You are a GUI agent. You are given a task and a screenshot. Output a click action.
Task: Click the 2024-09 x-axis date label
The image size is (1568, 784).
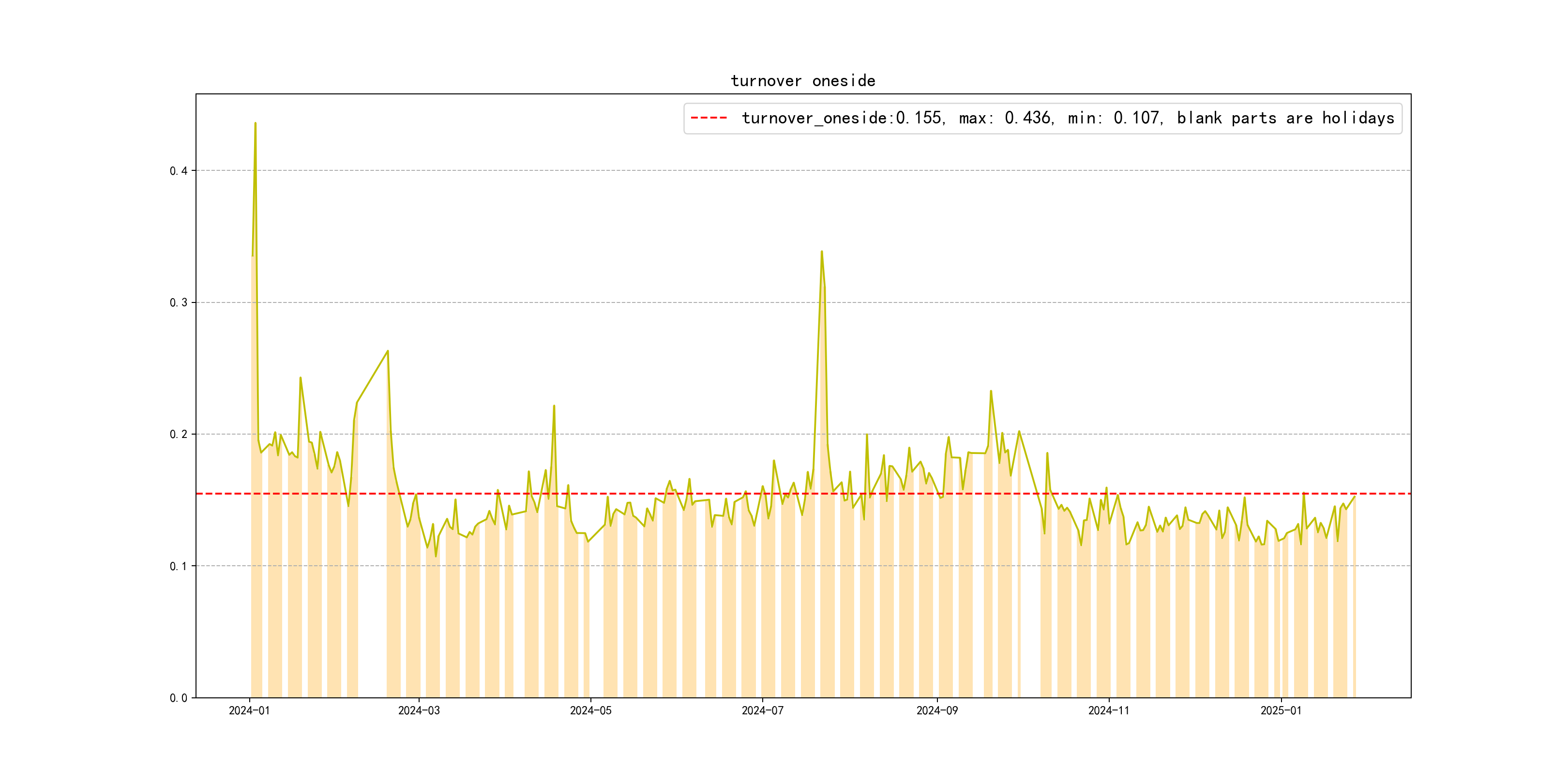tap(937, 711)
